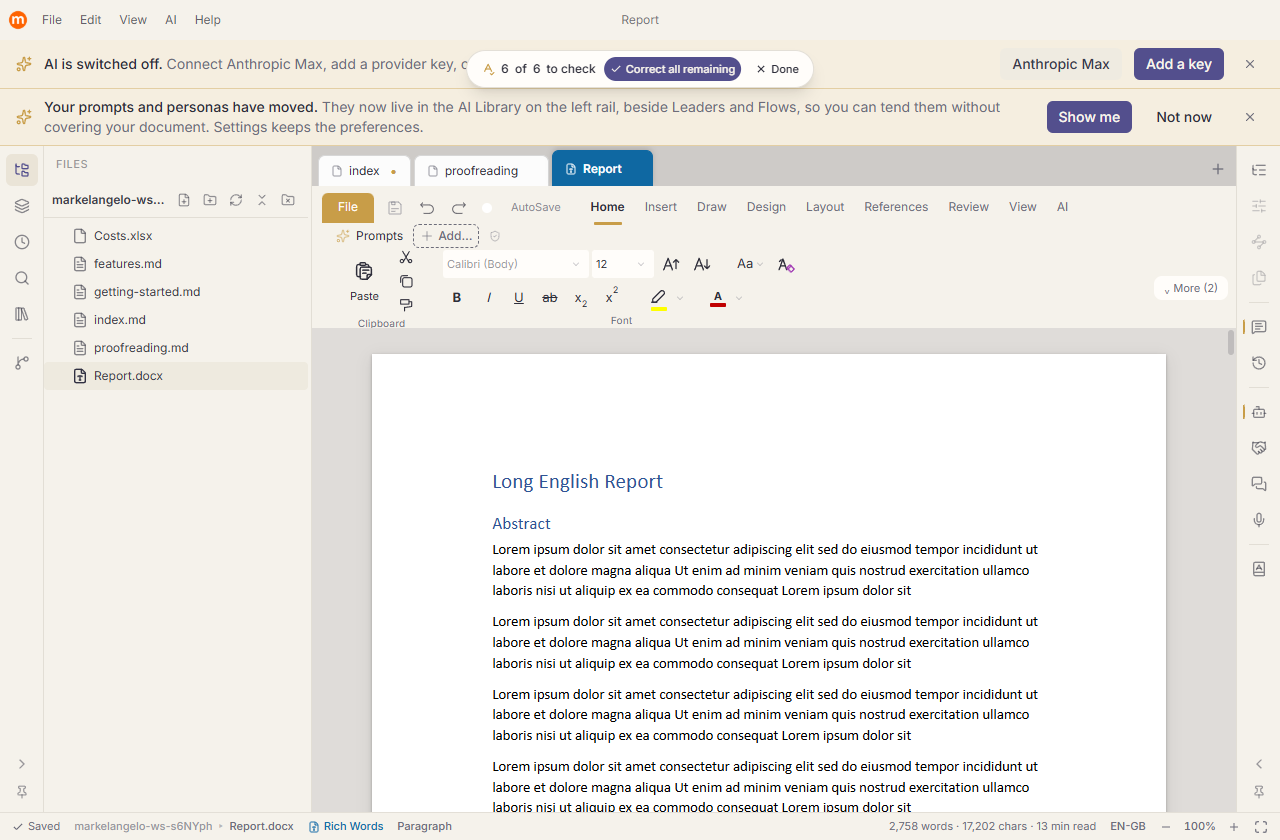
Task: Decrease font size
Action: pos(702,264)
